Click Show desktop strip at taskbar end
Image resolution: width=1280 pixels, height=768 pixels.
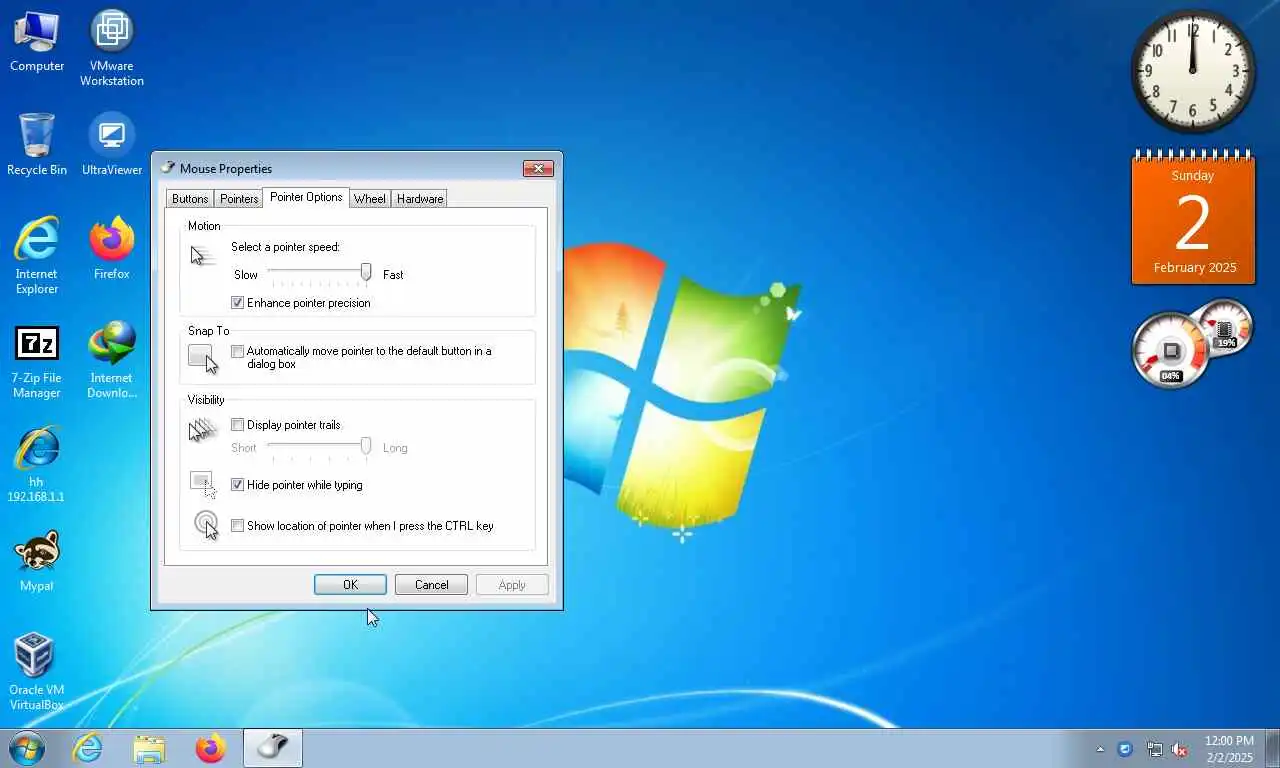click(x=1273, y=749)
